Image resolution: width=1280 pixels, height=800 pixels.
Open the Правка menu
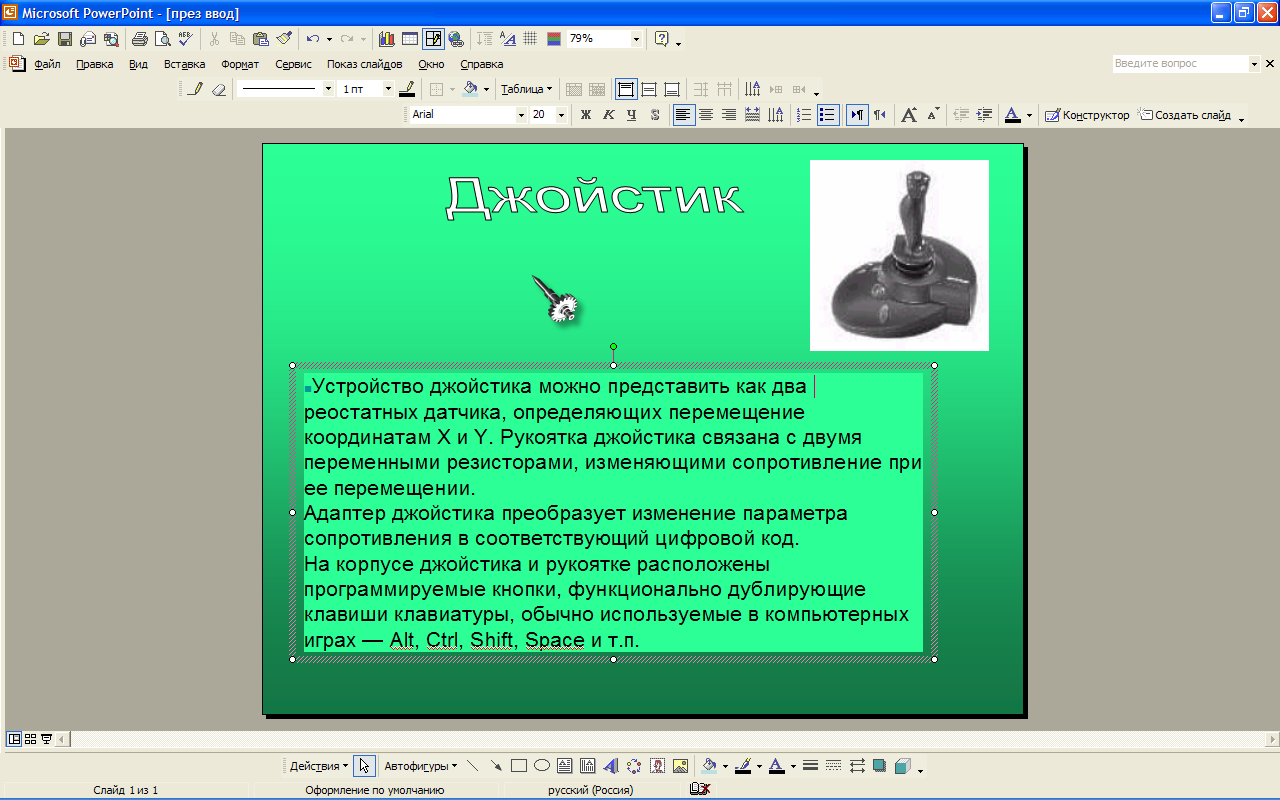[95, 64]
